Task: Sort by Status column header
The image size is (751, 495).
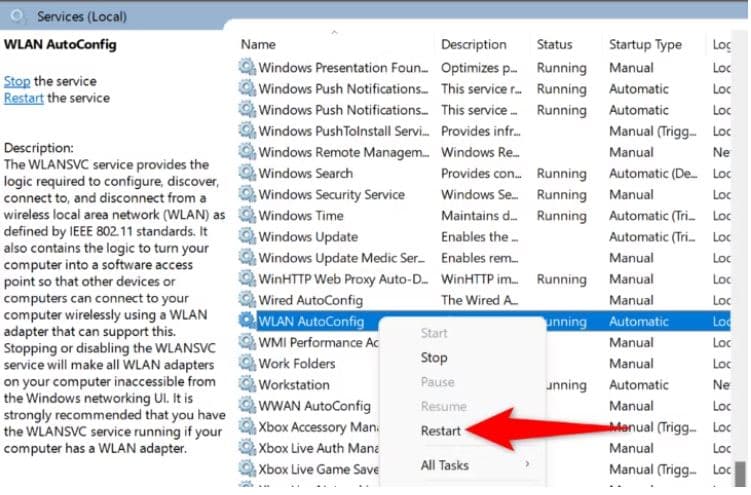Action: [x=554, y=44]
